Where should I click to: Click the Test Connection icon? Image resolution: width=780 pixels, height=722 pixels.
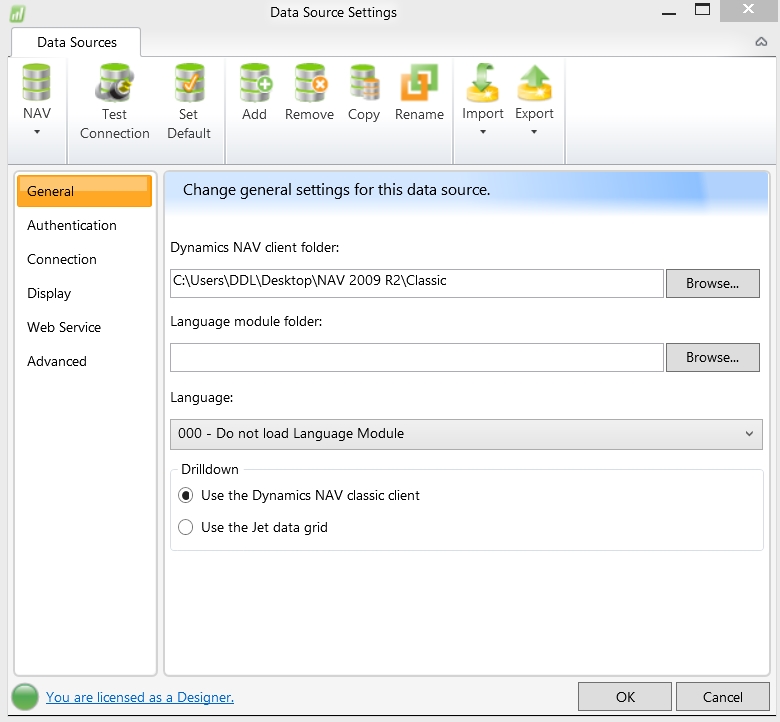click(x=114, y=83)
